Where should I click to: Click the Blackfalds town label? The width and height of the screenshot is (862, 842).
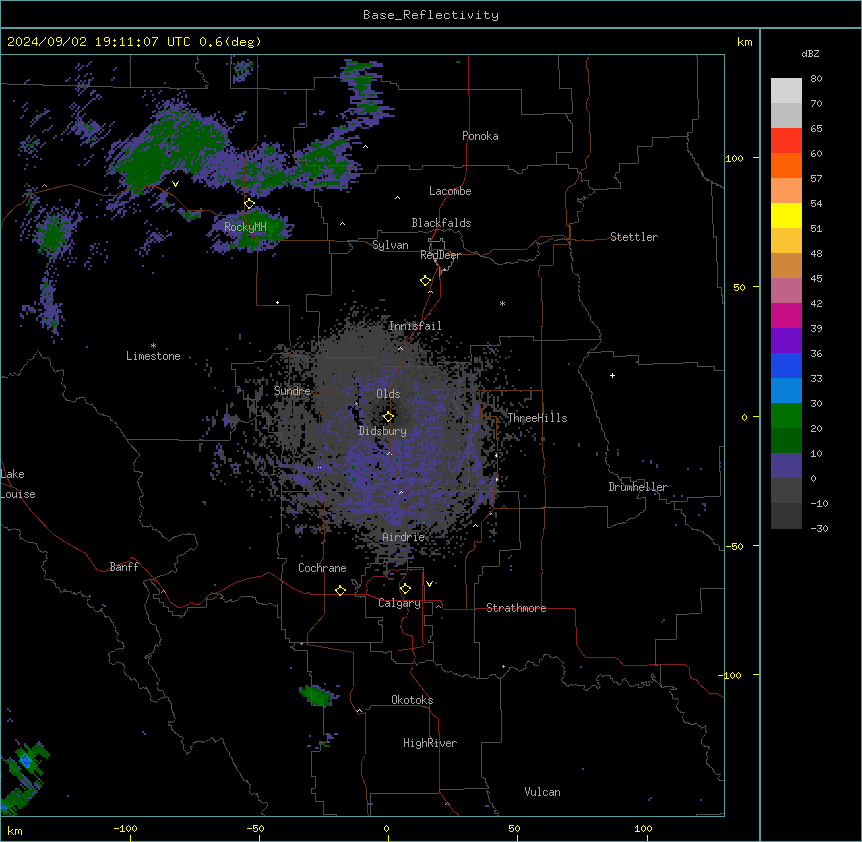[441, 223]
